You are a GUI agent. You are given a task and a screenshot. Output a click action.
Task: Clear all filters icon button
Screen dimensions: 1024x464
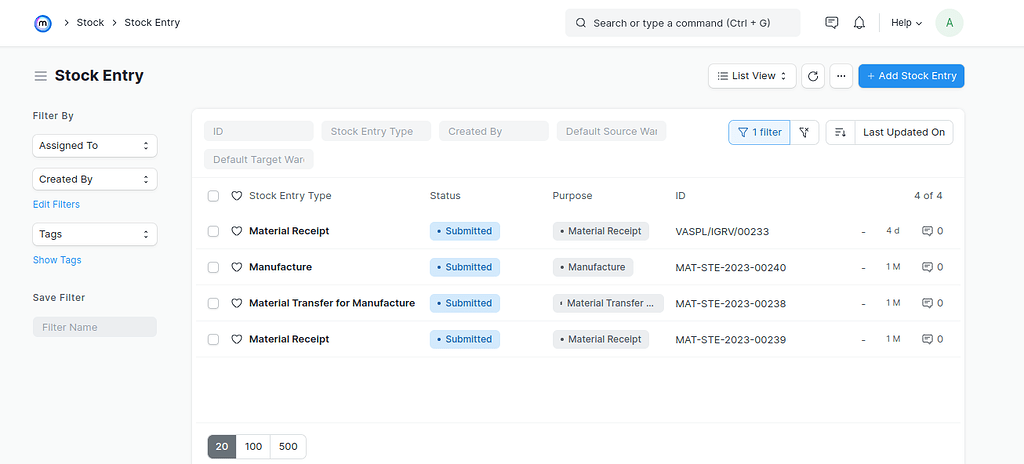(805, 133)
